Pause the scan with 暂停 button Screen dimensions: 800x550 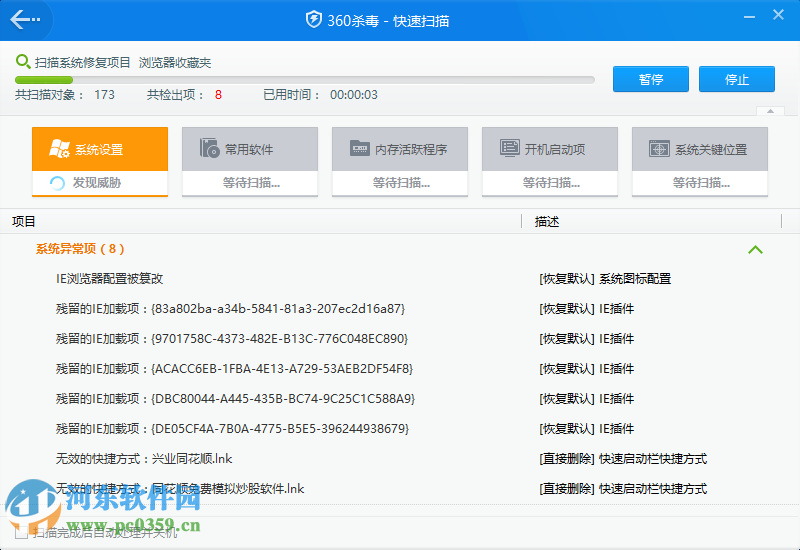pyautogui.click(x=651, y=79)
